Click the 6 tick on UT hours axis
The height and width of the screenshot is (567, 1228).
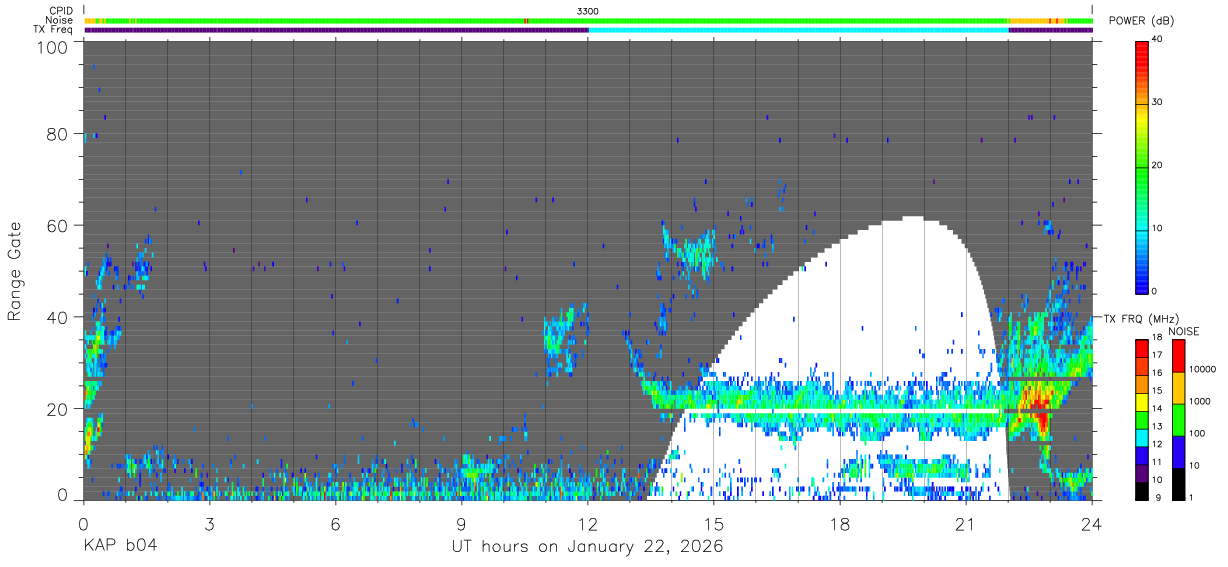(x=335, y=523)
